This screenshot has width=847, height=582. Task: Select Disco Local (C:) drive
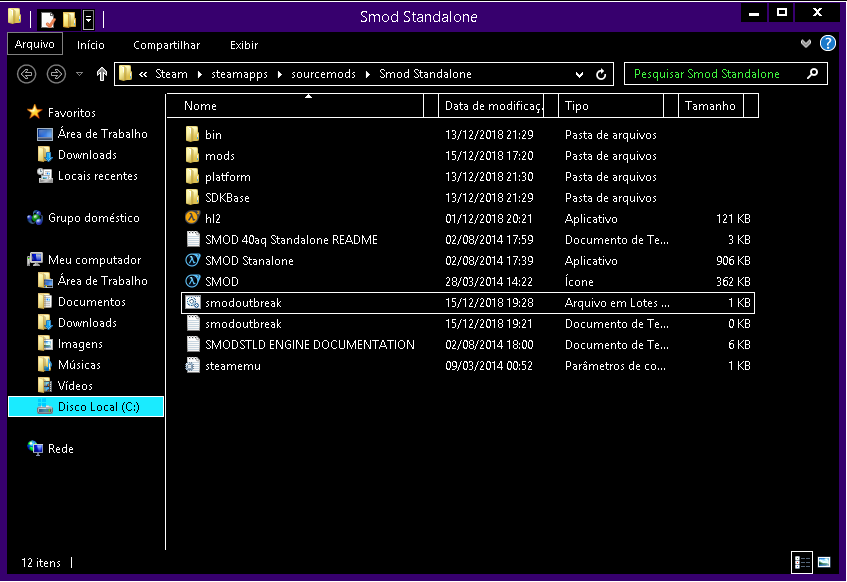(x=86, y=407)
